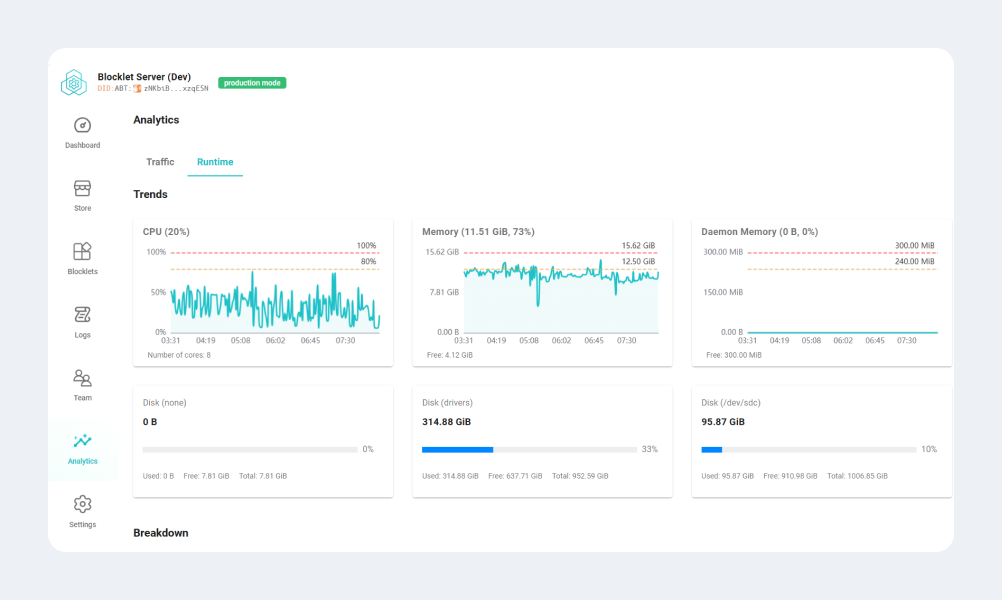
Task: Click the Blocklet Server hexagon logo
Action: [x=74, y=82]
